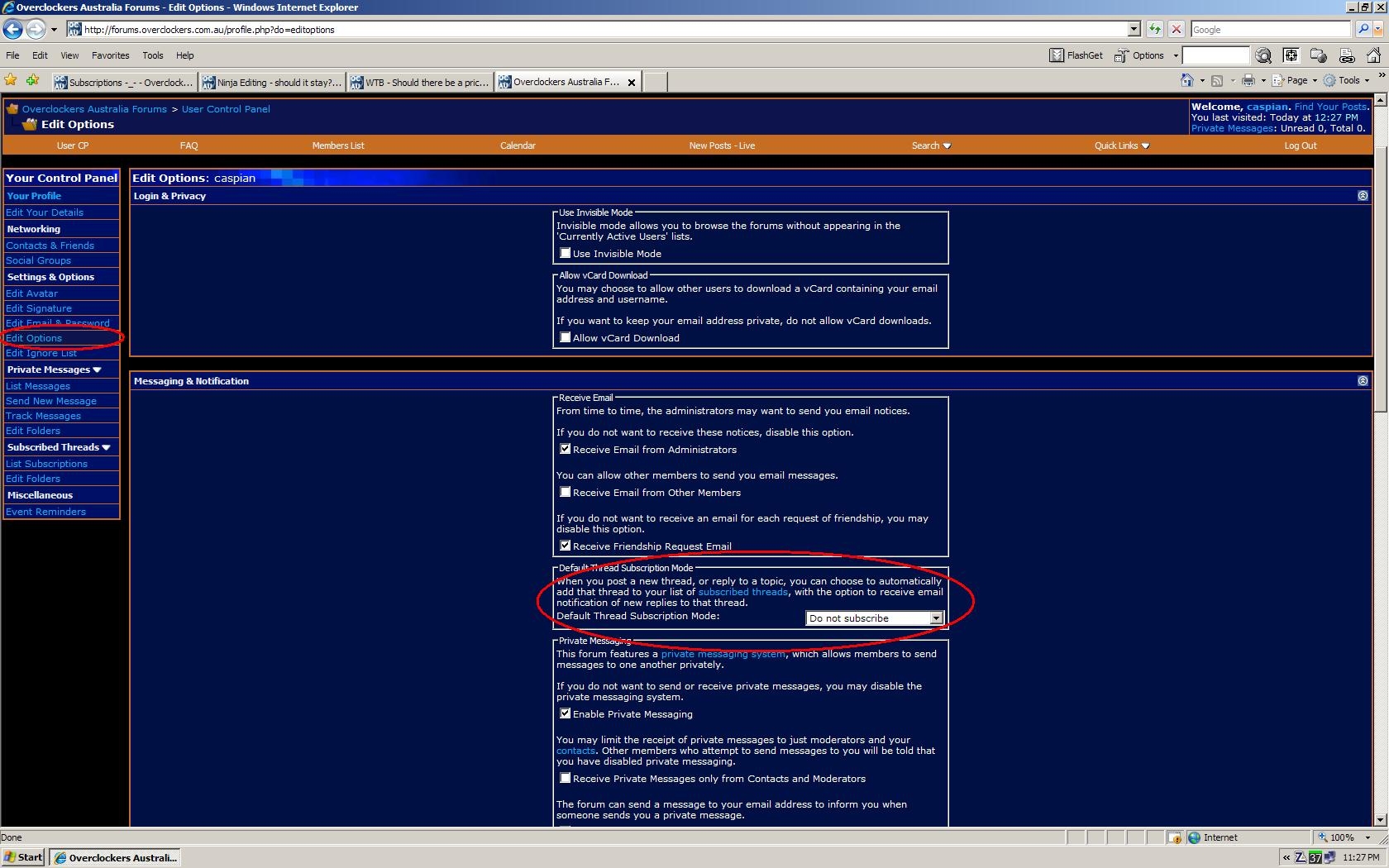
Task: Open the File menu
Action: click(x=12, y=55)
